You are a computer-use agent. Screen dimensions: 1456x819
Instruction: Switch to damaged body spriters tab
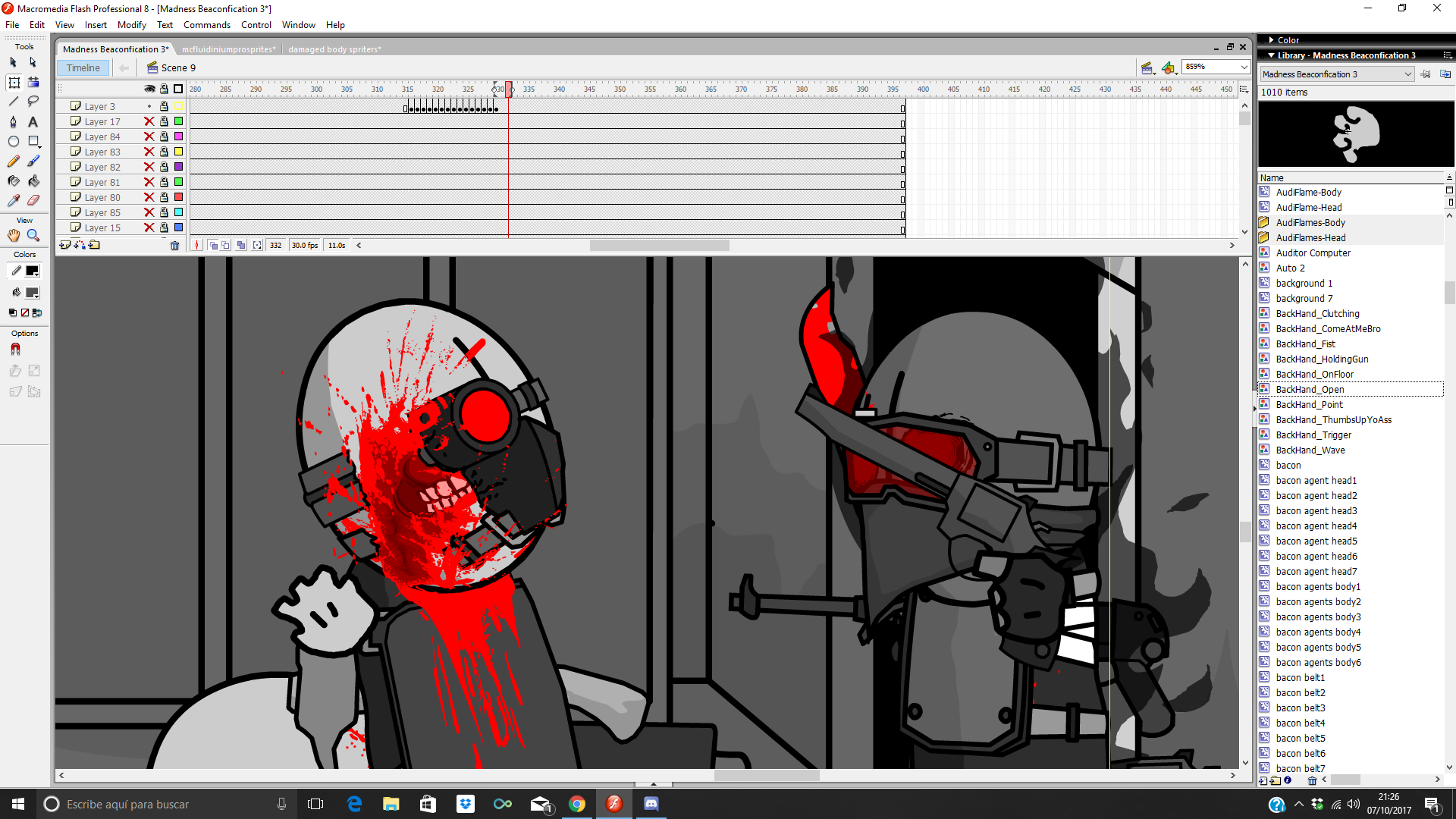(334, 49)
